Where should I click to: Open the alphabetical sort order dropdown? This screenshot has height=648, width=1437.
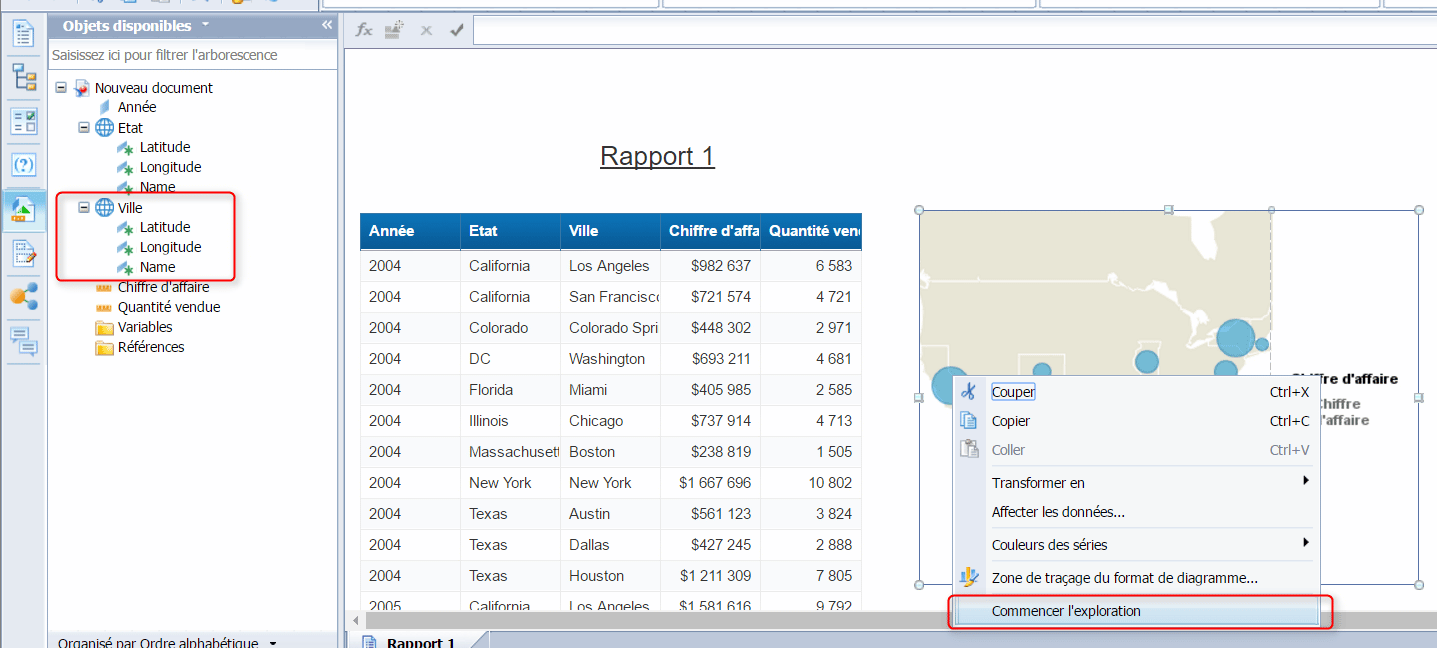(273, 643)
